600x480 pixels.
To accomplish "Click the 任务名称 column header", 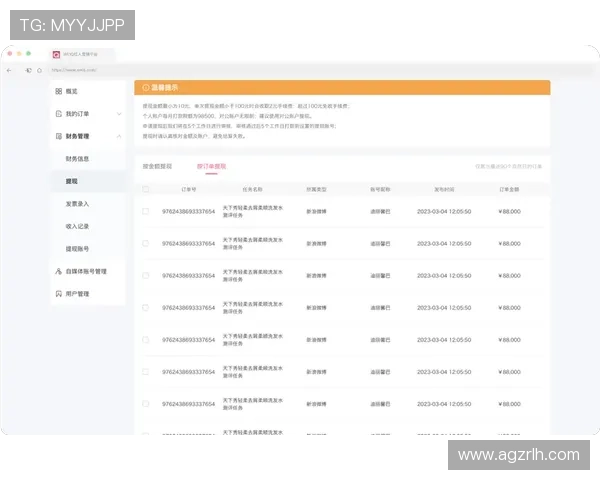I will point(253,189).
